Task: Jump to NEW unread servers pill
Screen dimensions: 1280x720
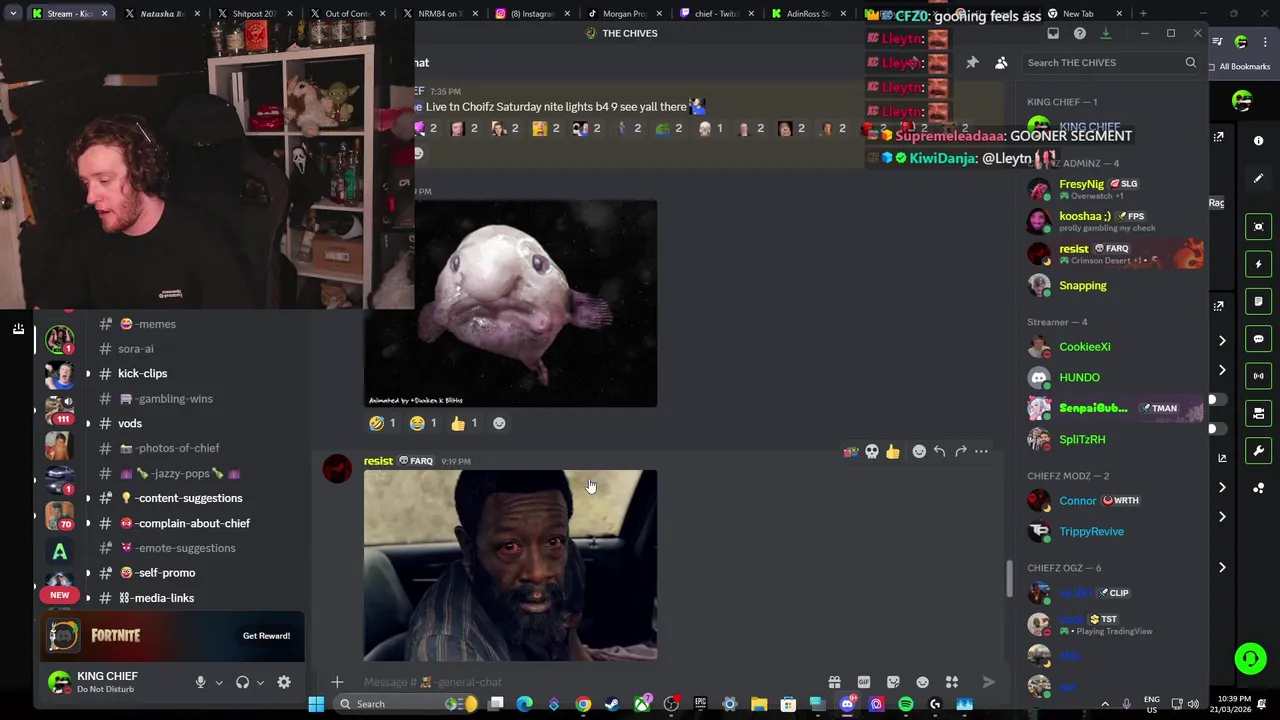Action: (x=59, y=594)
